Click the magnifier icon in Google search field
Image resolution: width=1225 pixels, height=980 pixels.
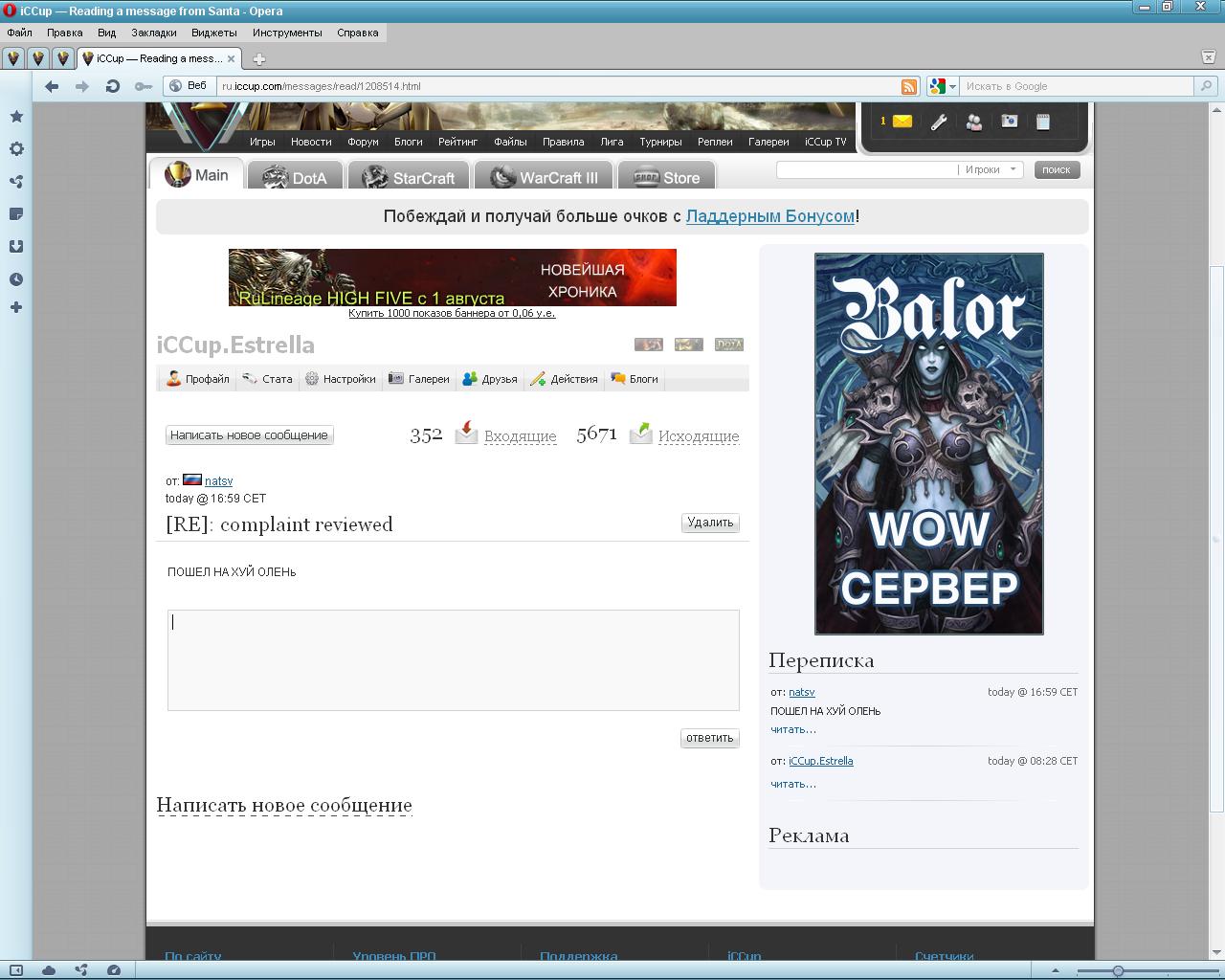click(1206, 86)
